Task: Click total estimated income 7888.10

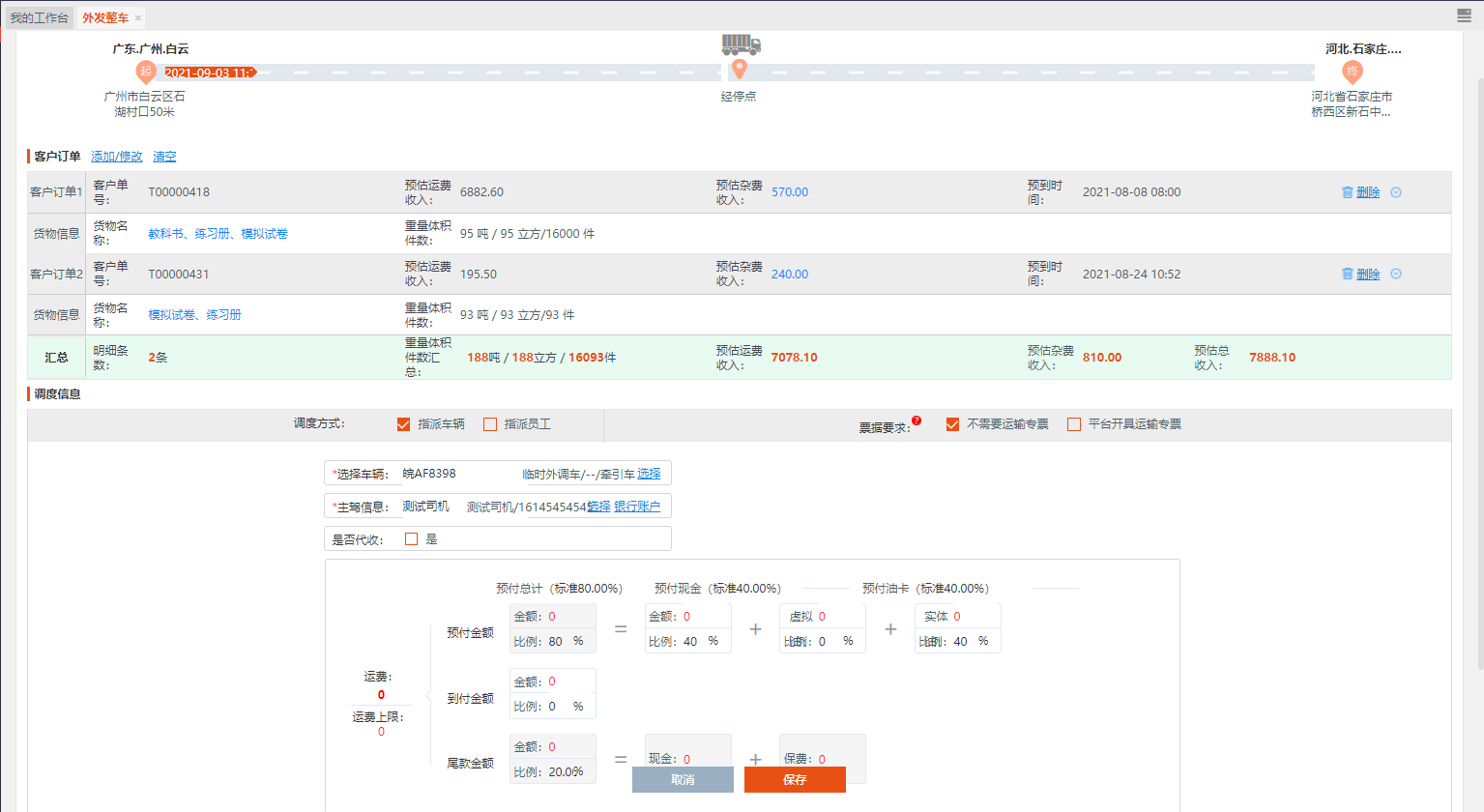Action: (x=1272, y=358)
